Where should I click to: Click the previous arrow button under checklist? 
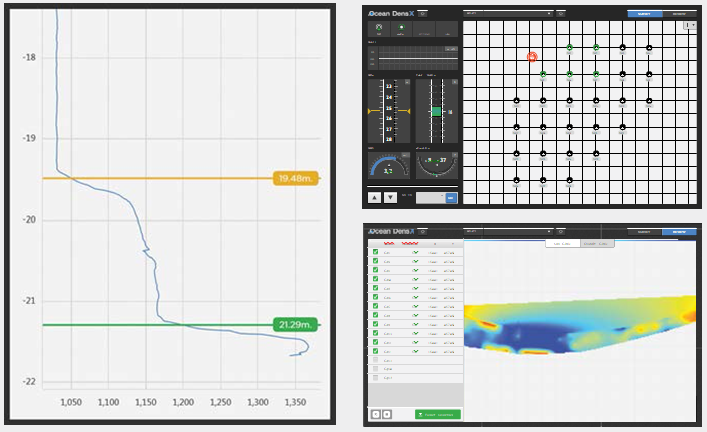coord(376,413)
